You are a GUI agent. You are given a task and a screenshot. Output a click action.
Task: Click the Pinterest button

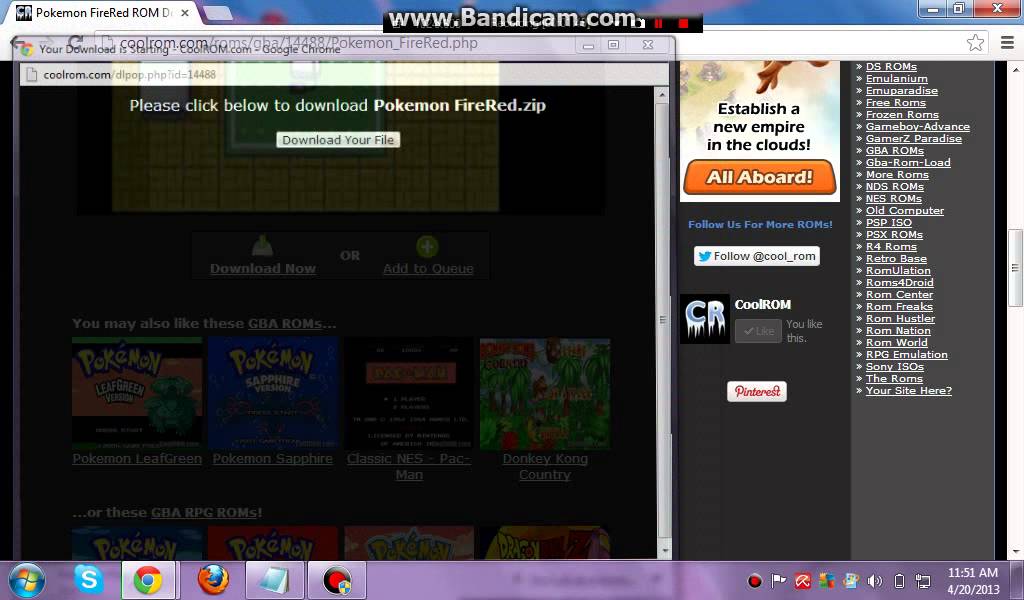757,391
